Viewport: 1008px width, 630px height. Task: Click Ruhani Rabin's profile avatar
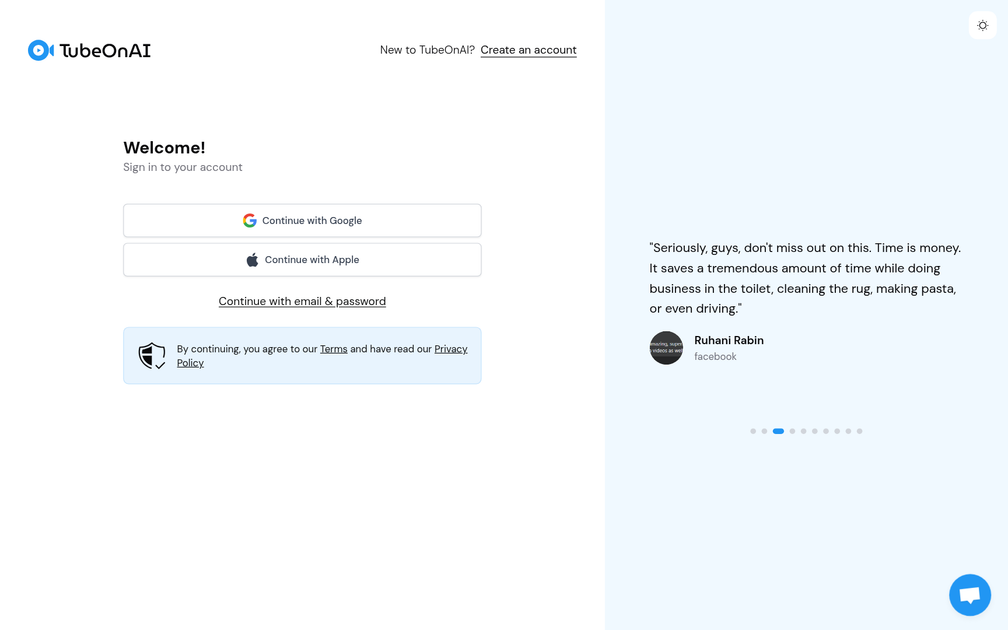pos(666,347)
